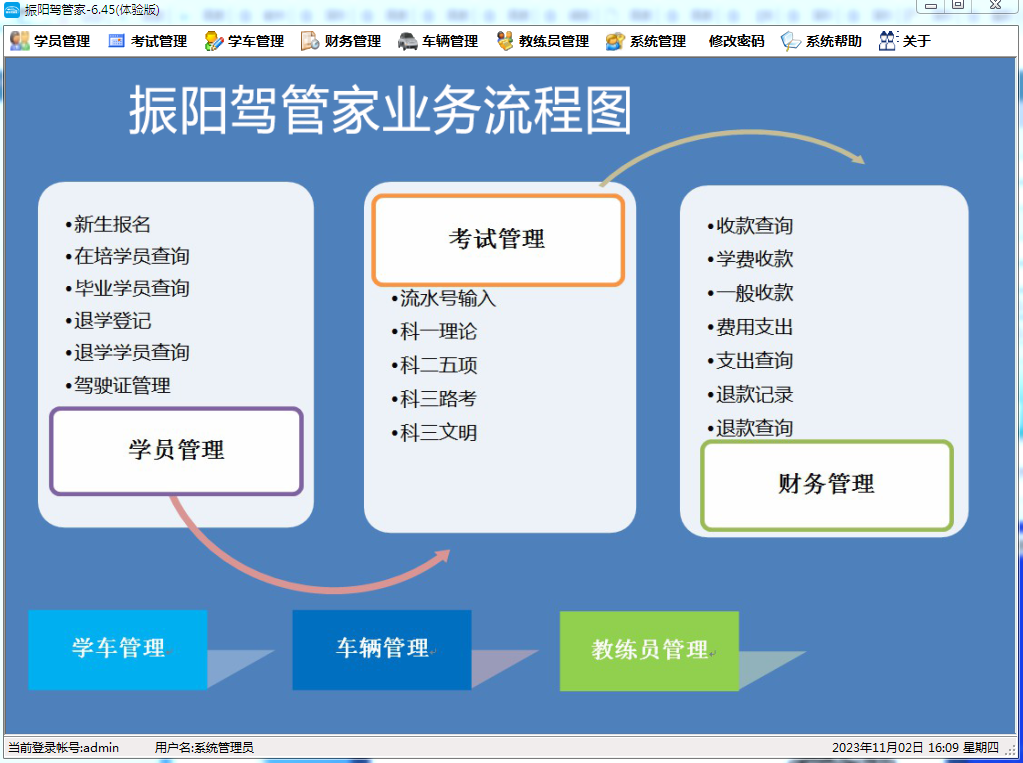This screenshot has width=1023, height=763.
Task: Open the 考试管理 menu label
Action: (x=159, y=41)
